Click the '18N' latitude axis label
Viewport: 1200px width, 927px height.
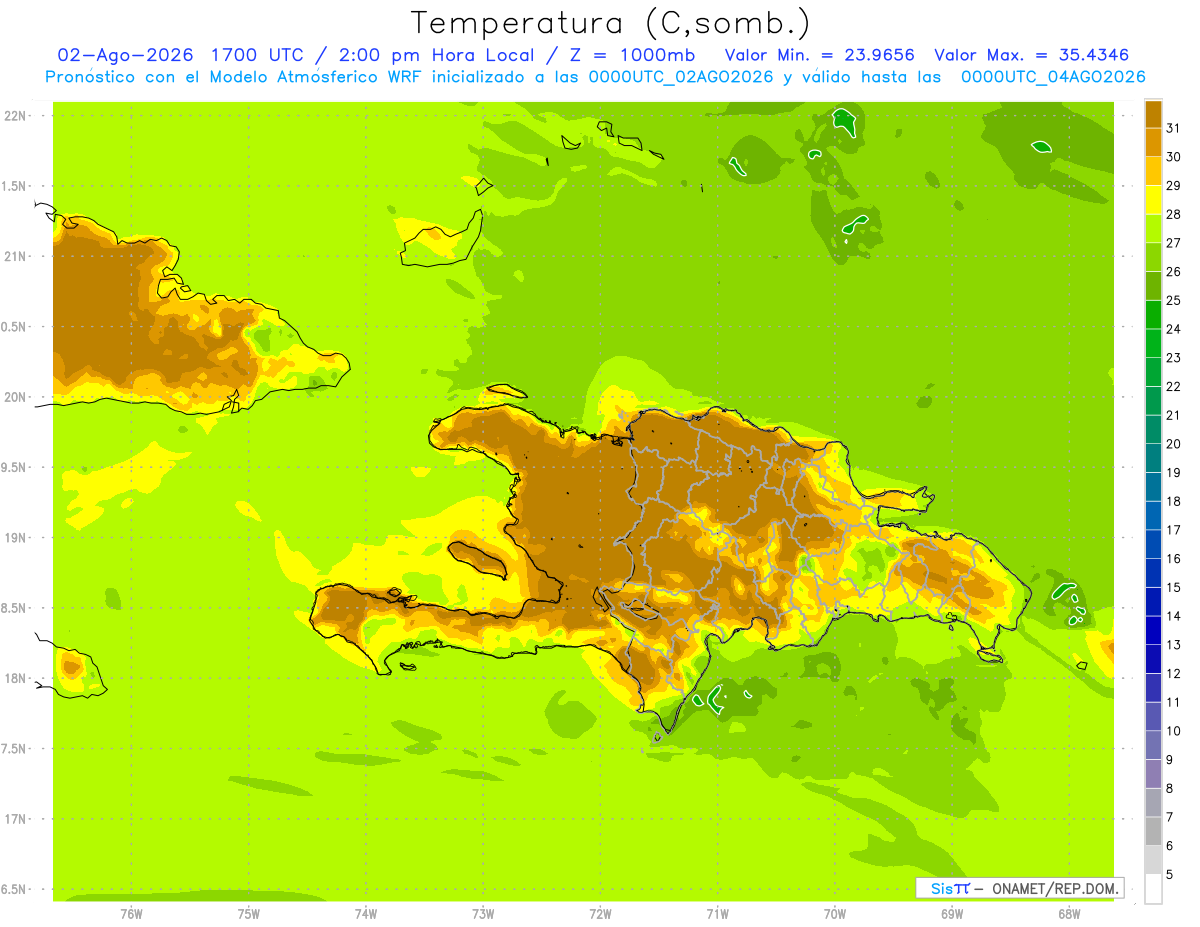coord(15,678)
